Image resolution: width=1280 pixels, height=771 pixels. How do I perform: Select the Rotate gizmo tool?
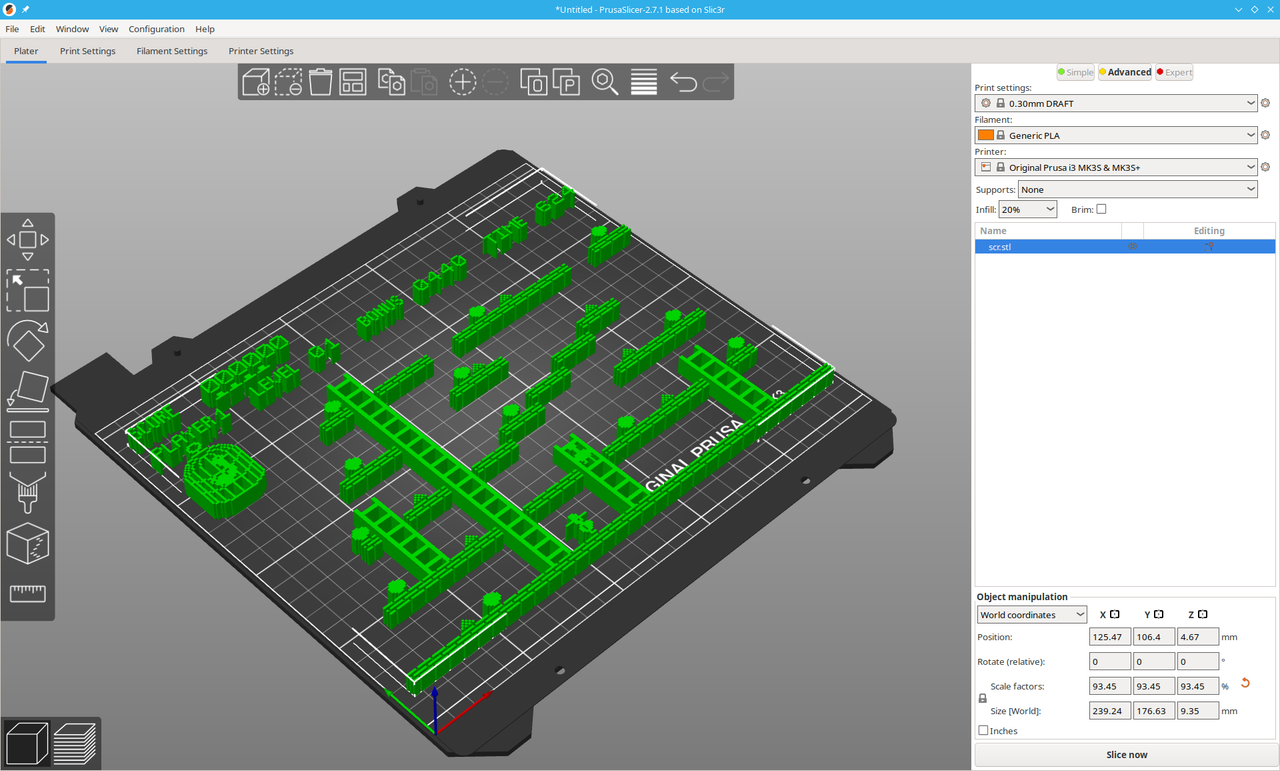click(x=28, y=342)
